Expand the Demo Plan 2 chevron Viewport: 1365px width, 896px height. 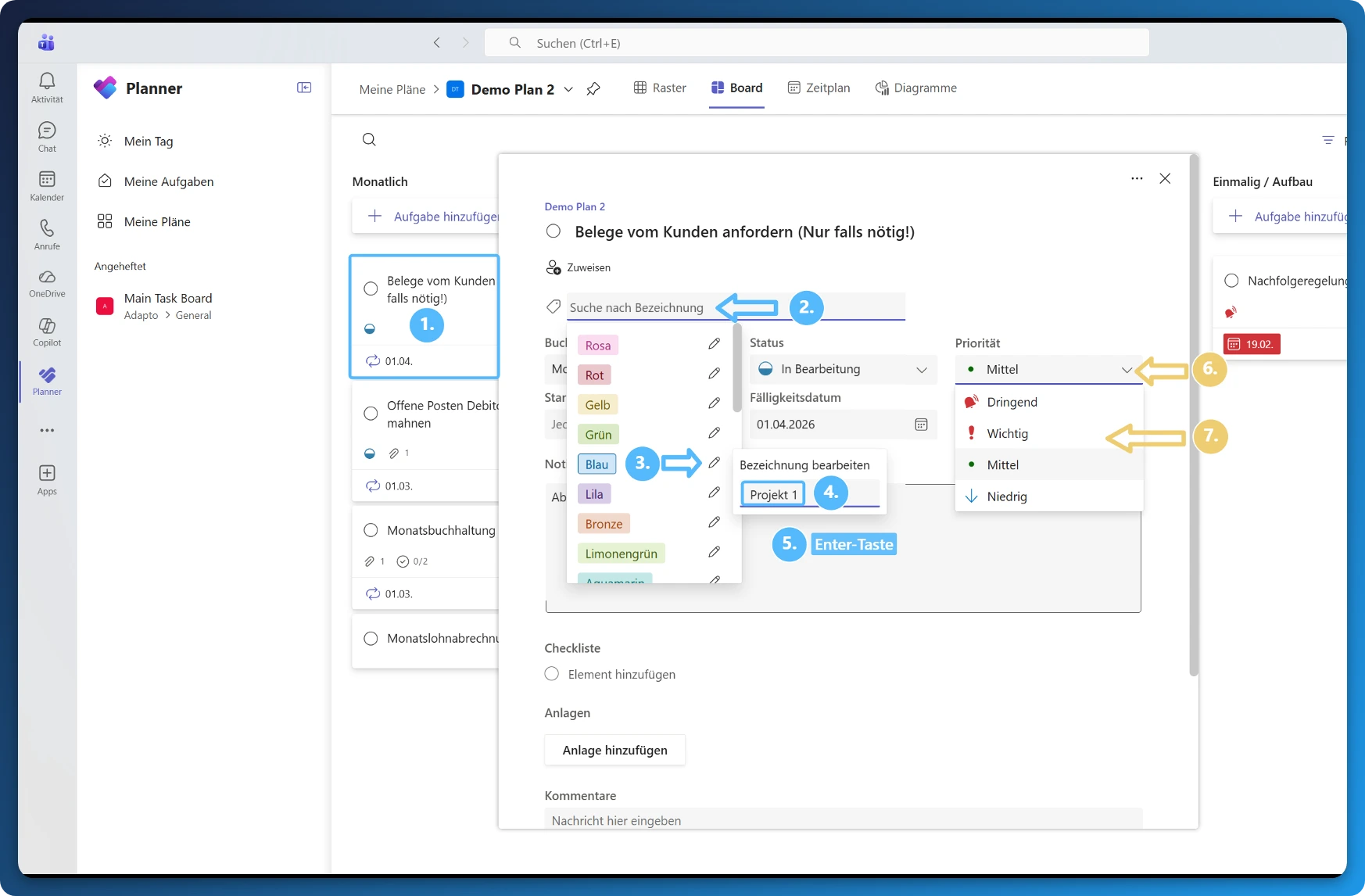(x=568, y=89)
